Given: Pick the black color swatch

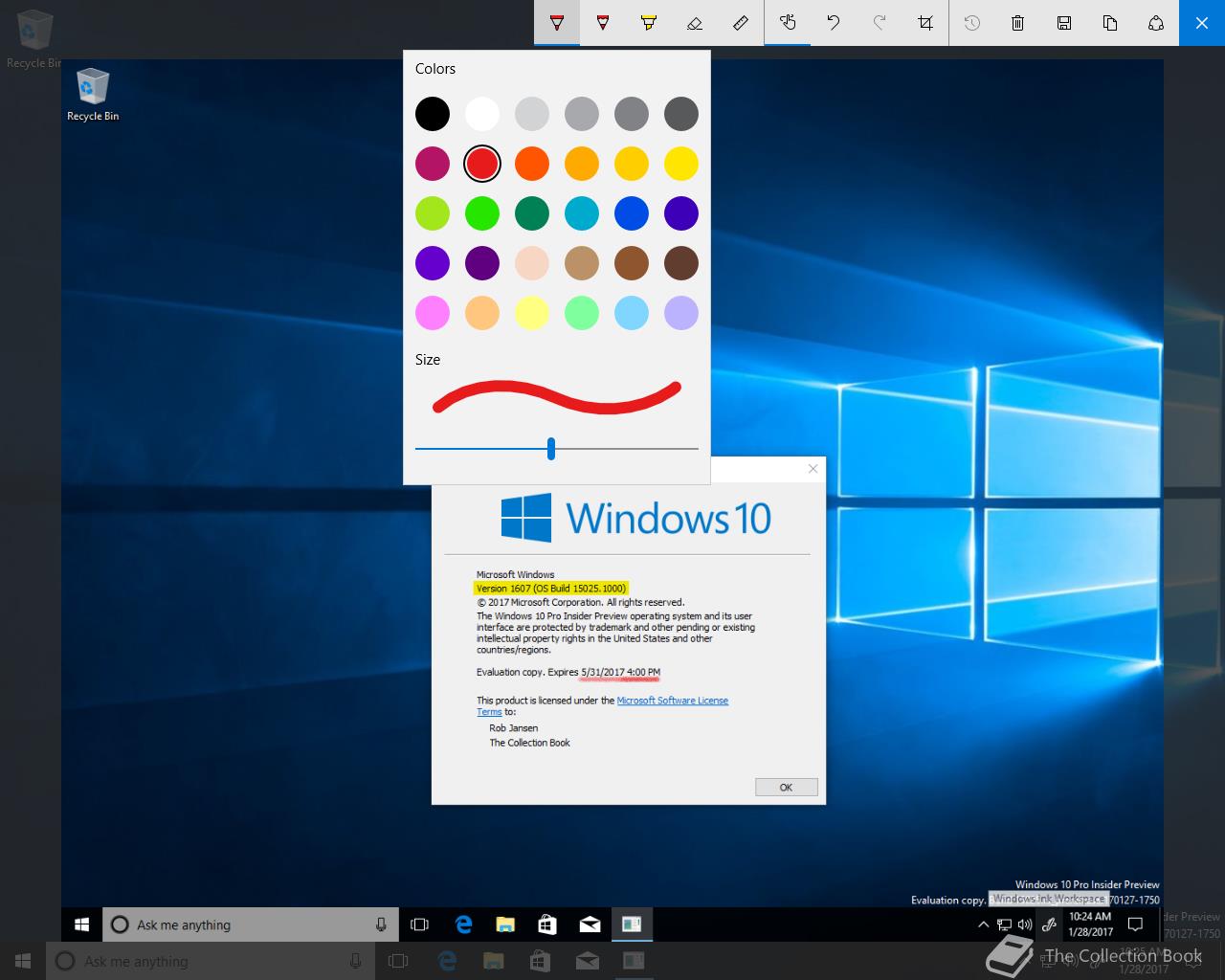Looking at the screenshot, I should (x=433, y=114).
